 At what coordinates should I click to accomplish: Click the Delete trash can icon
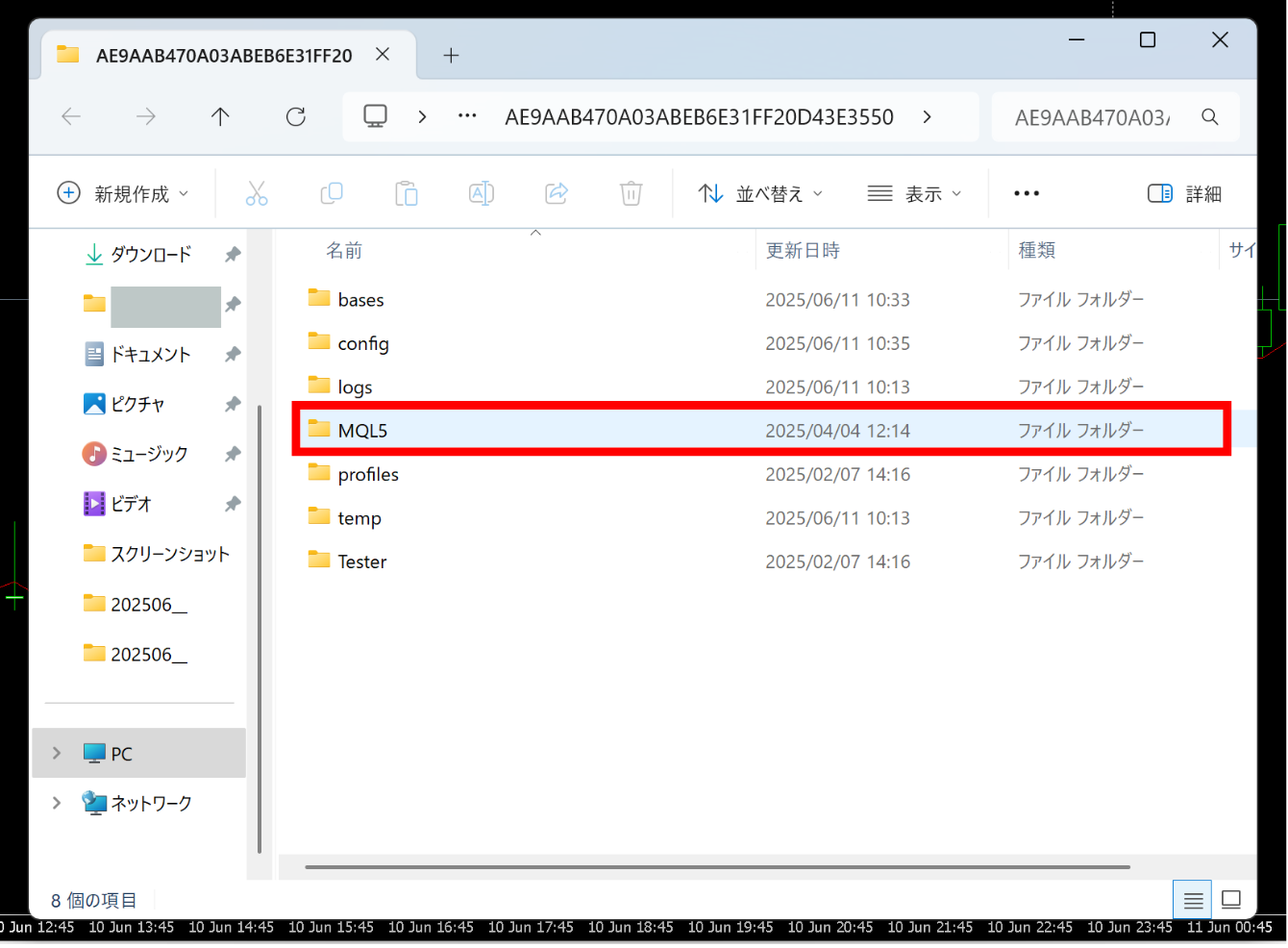click(632, 193)
